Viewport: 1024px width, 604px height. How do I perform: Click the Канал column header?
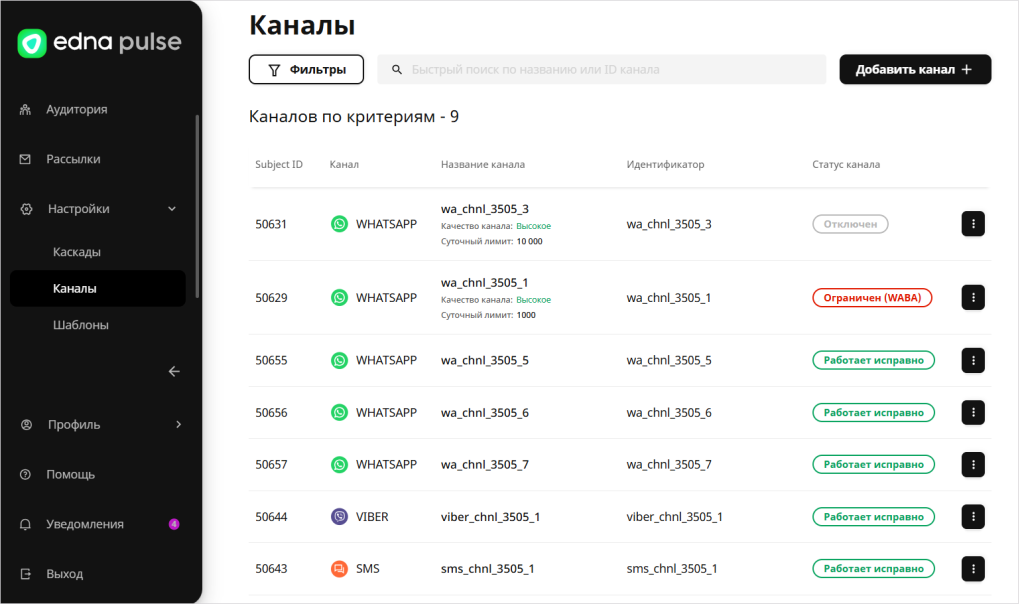(344, 165)
